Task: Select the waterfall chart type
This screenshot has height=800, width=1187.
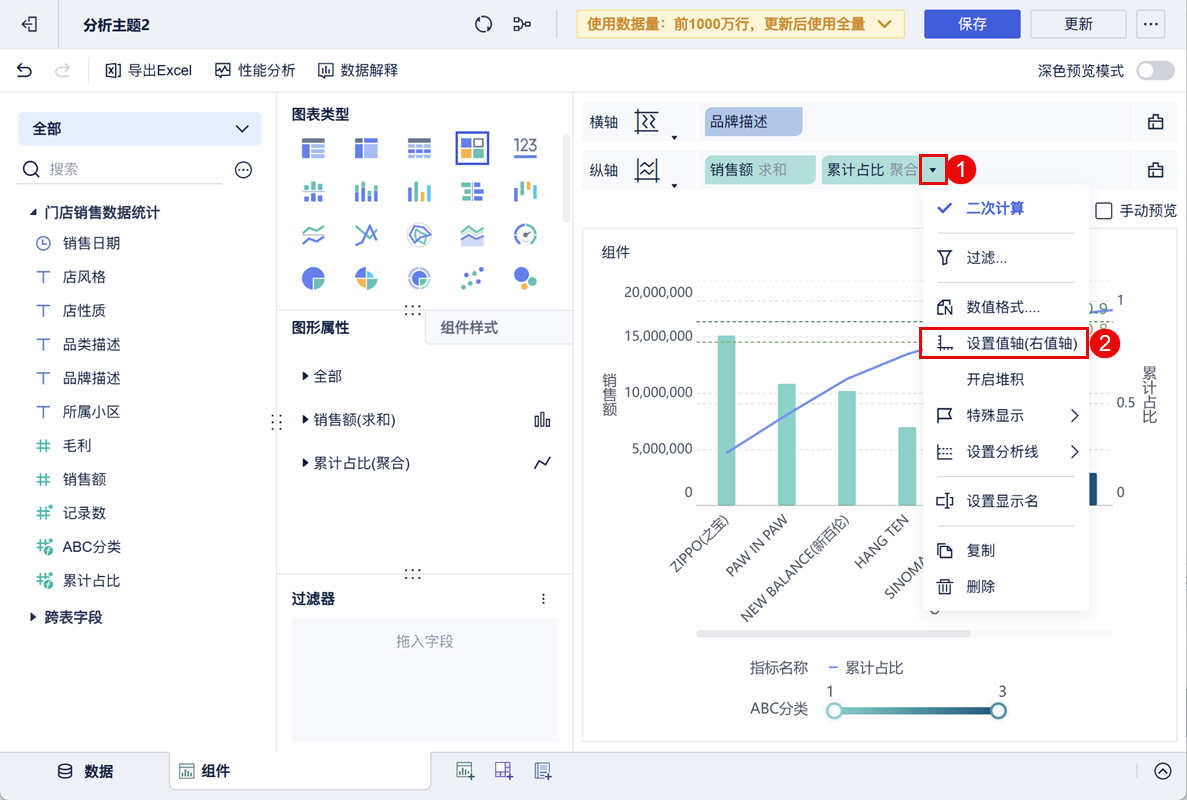Action: pyautogui.click(x=525, y=191)
